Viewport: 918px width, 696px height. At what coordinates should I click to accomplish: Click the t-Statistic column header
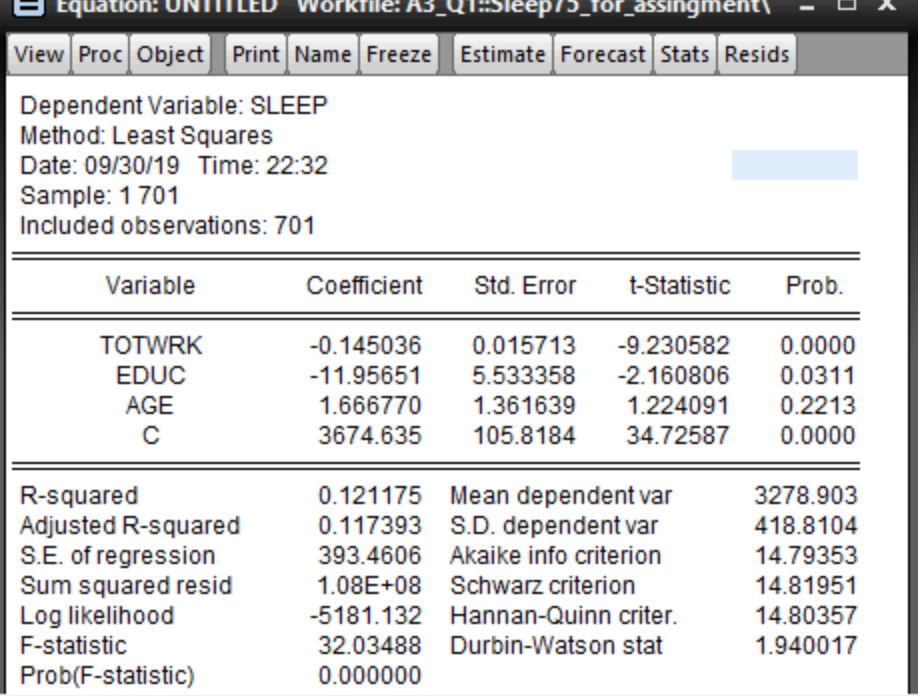pos(679,286)
